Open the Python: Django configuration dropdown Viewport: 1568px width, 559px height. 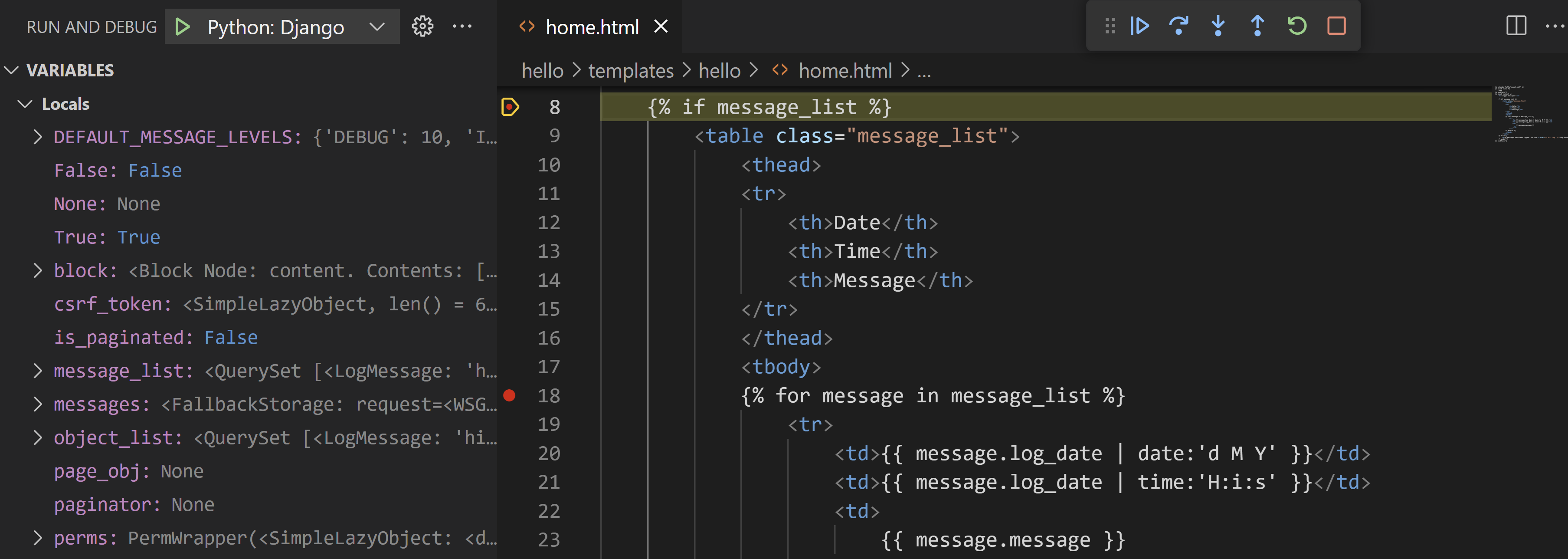coord(377,27)
